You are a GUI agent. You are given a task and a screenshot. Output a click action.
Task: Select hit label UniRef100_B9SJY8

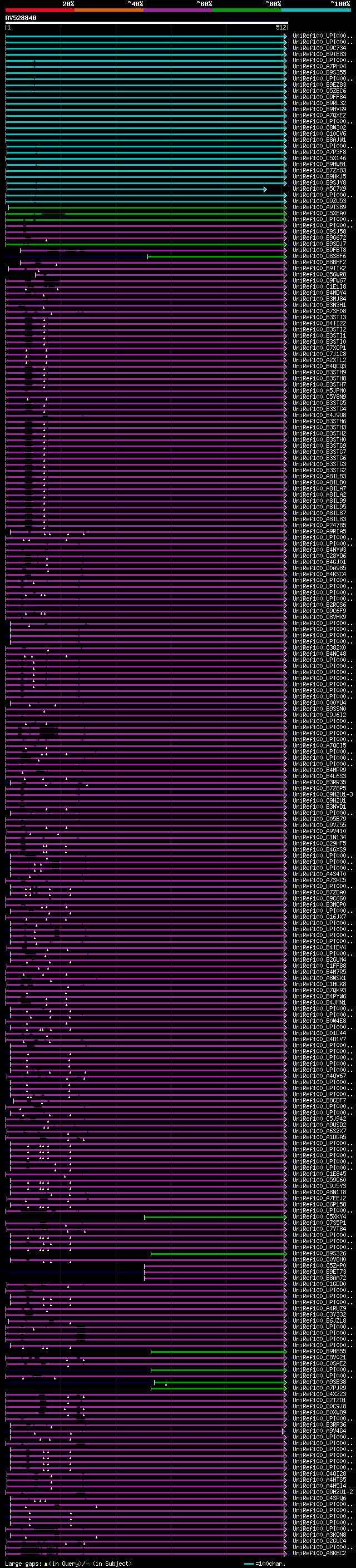point(319,182)
